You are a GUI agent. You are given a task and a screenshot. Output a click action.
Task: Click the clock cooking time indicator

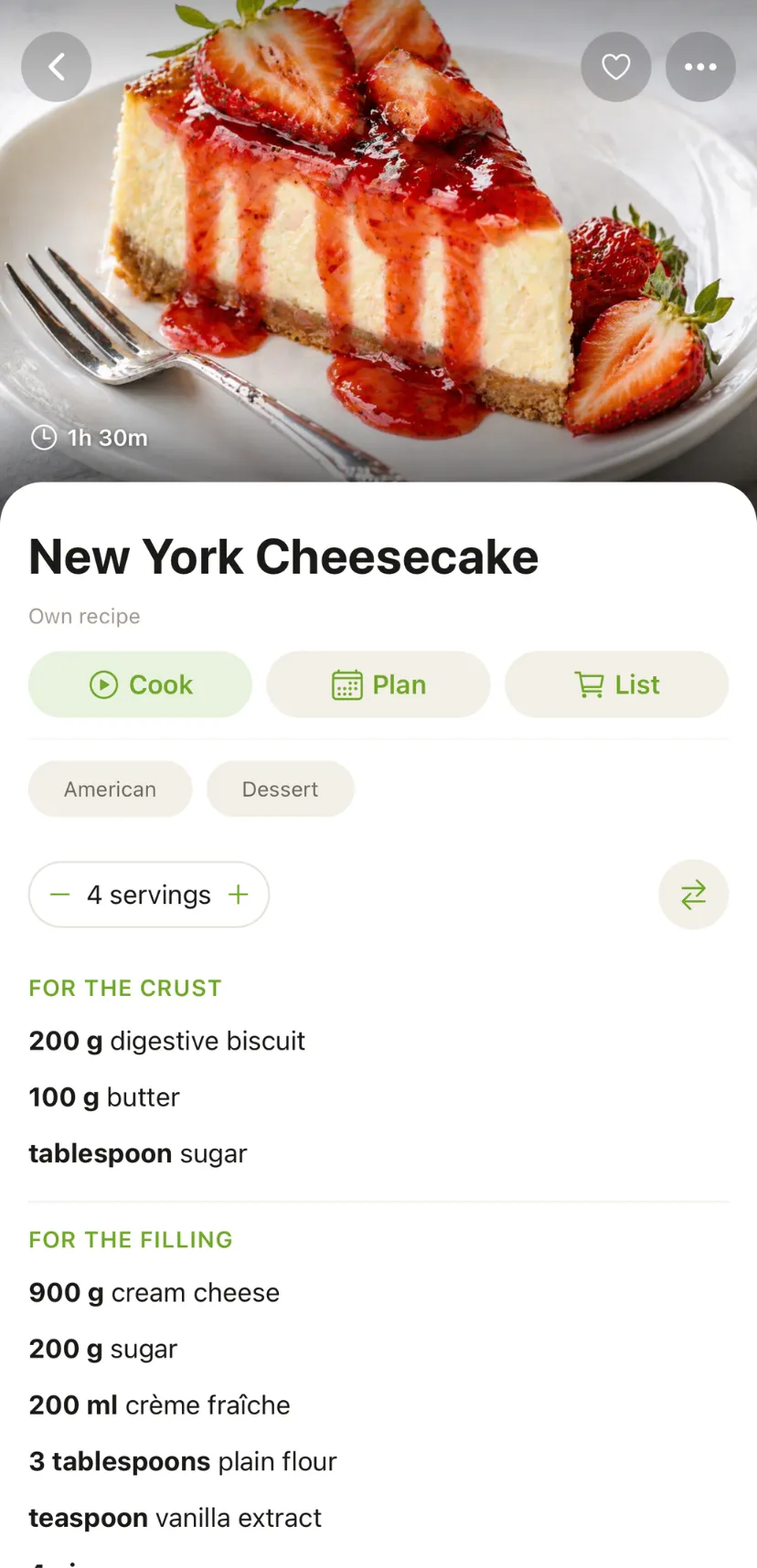coord(90,438)
